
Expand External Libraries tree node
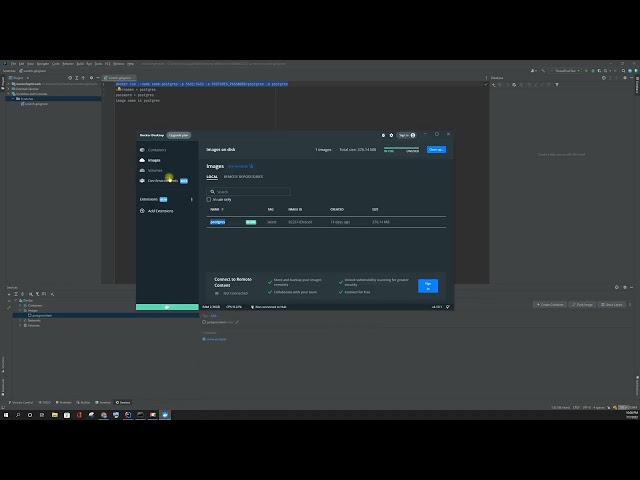coord(9,89)
